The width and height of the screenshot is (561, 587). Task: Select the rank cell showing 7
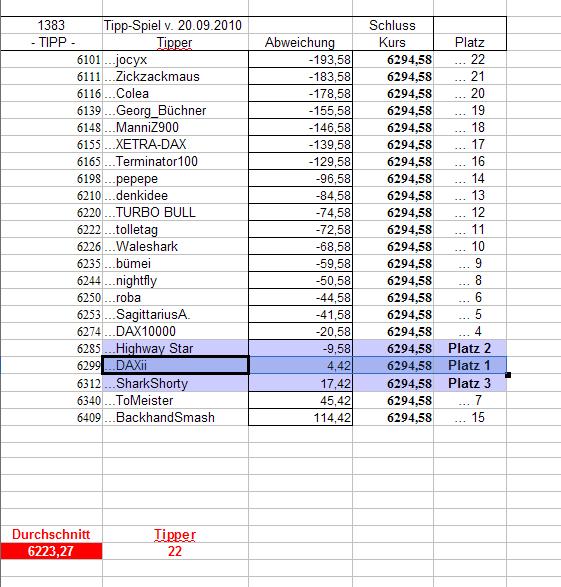coord(470,401)
